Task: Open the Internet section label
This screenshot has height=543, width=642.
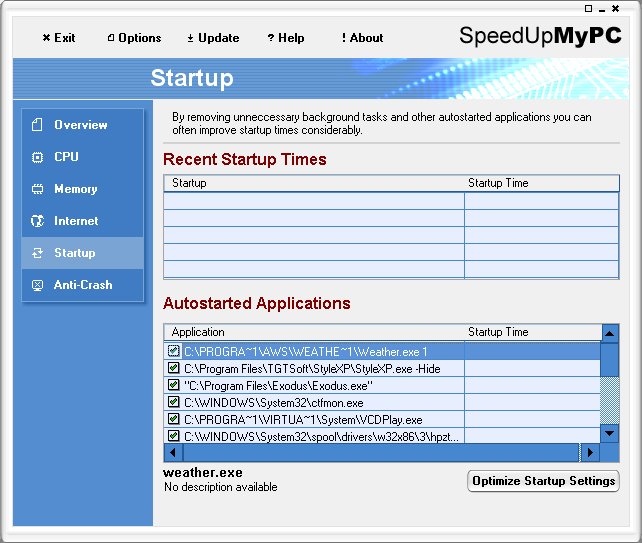Action: click(x=76, y=221)
